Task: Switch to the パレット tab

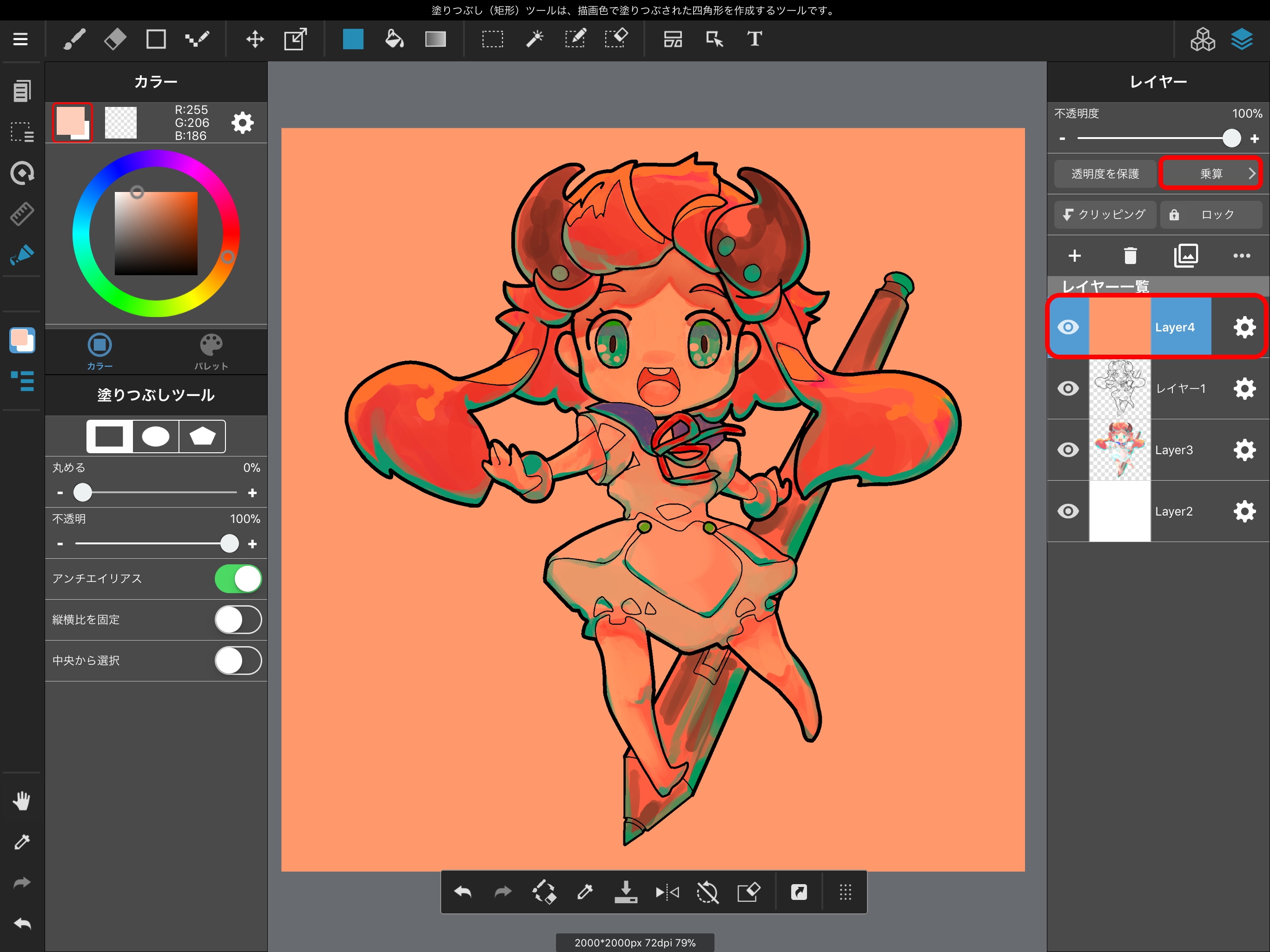Action: (x=212, y=351)
